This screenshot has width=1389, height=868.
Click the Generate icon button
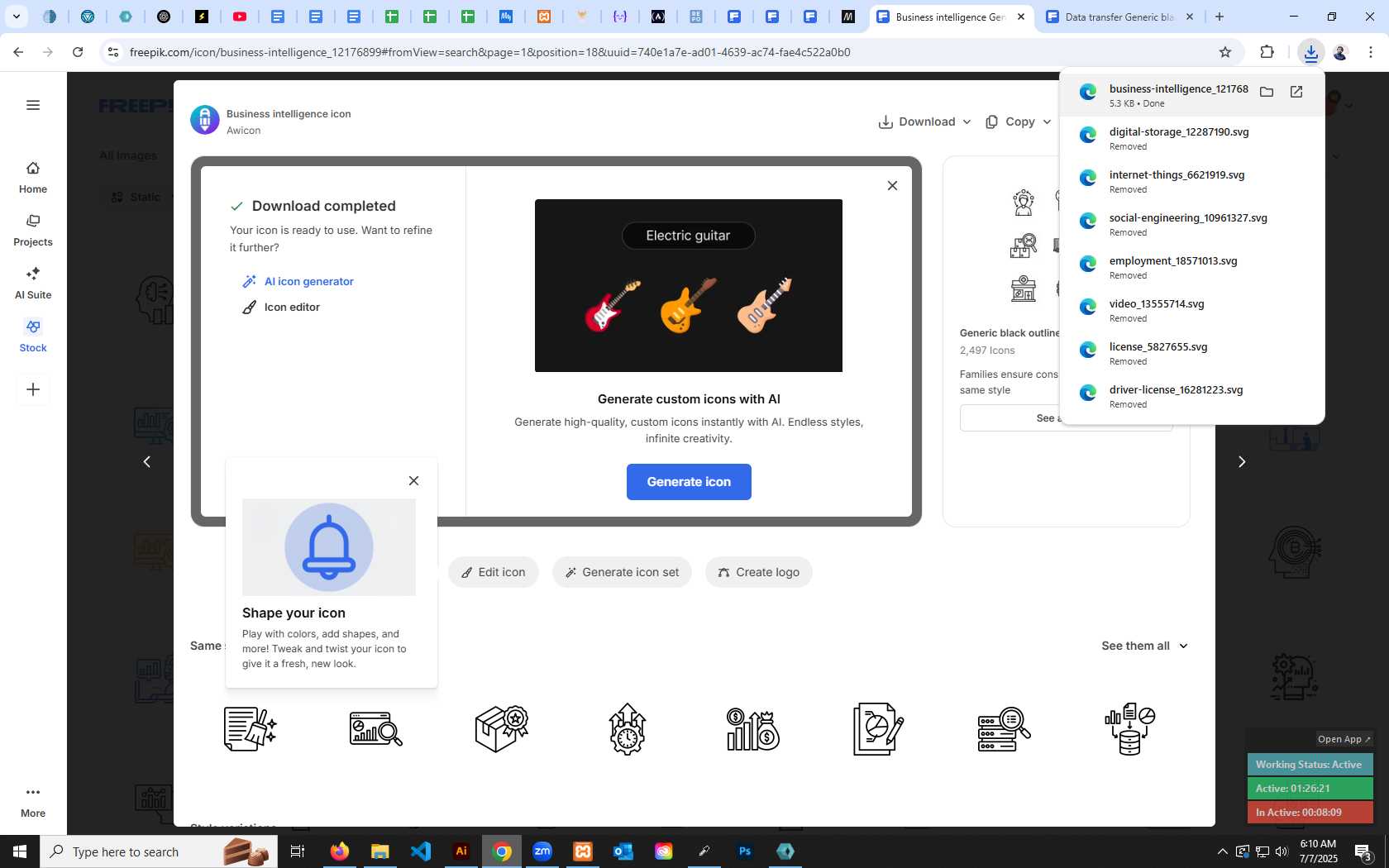(689, 482)
